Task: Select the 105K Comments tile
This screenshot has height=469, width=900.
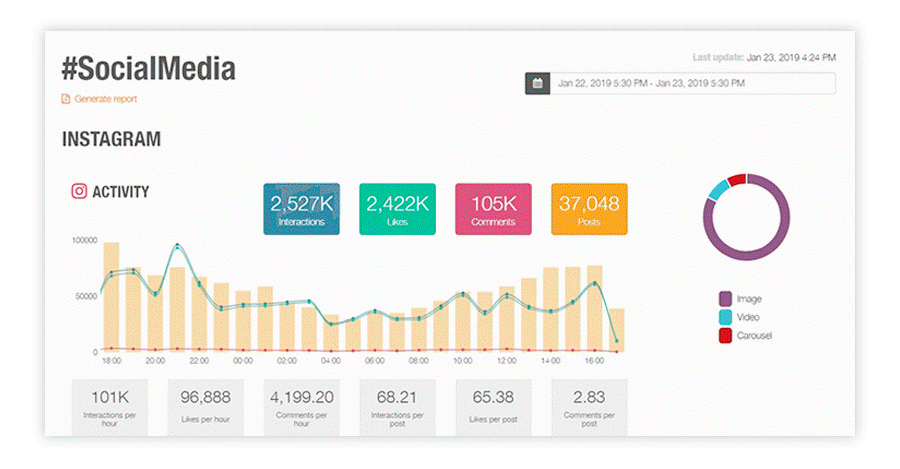Action: click(x=493, y=209)
